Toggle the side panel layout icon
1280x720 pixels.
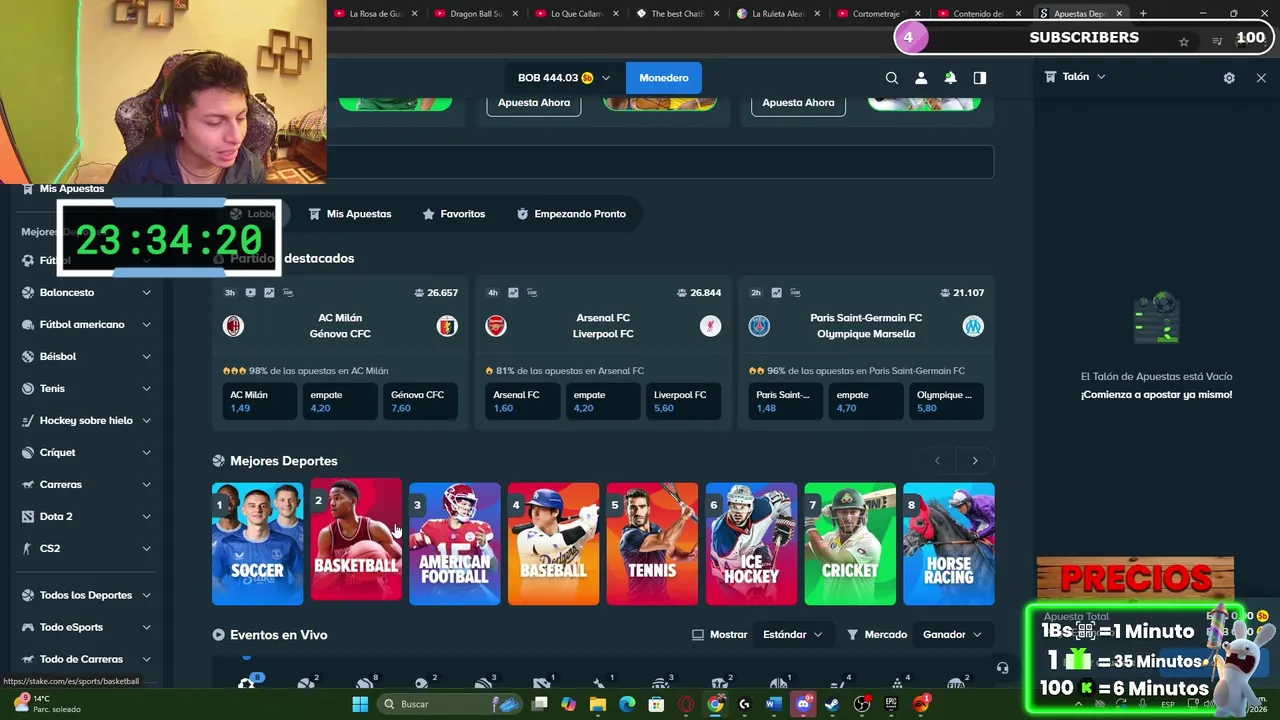click(x=980, y=78)
